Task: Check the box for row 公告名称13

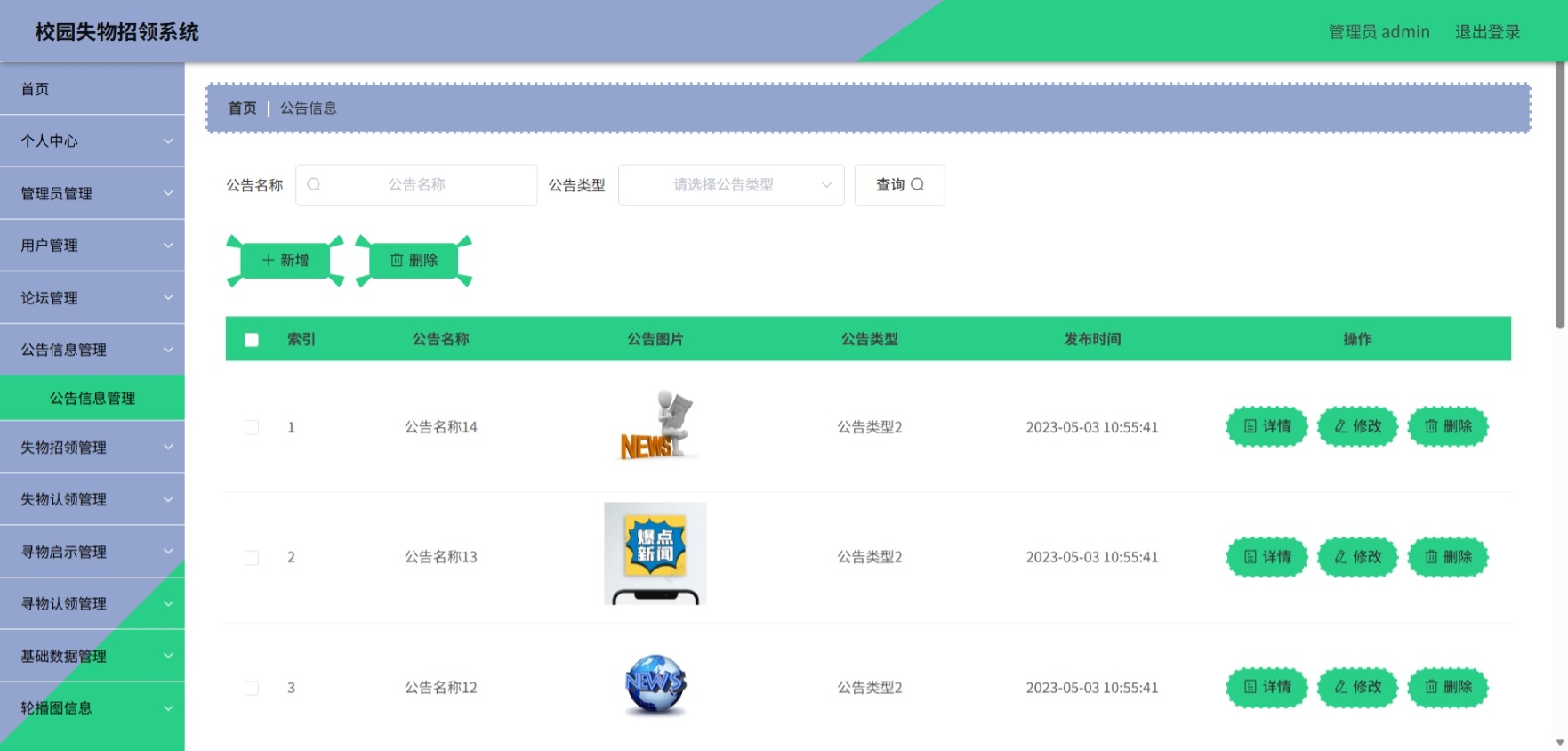Action: click(252, 558)
